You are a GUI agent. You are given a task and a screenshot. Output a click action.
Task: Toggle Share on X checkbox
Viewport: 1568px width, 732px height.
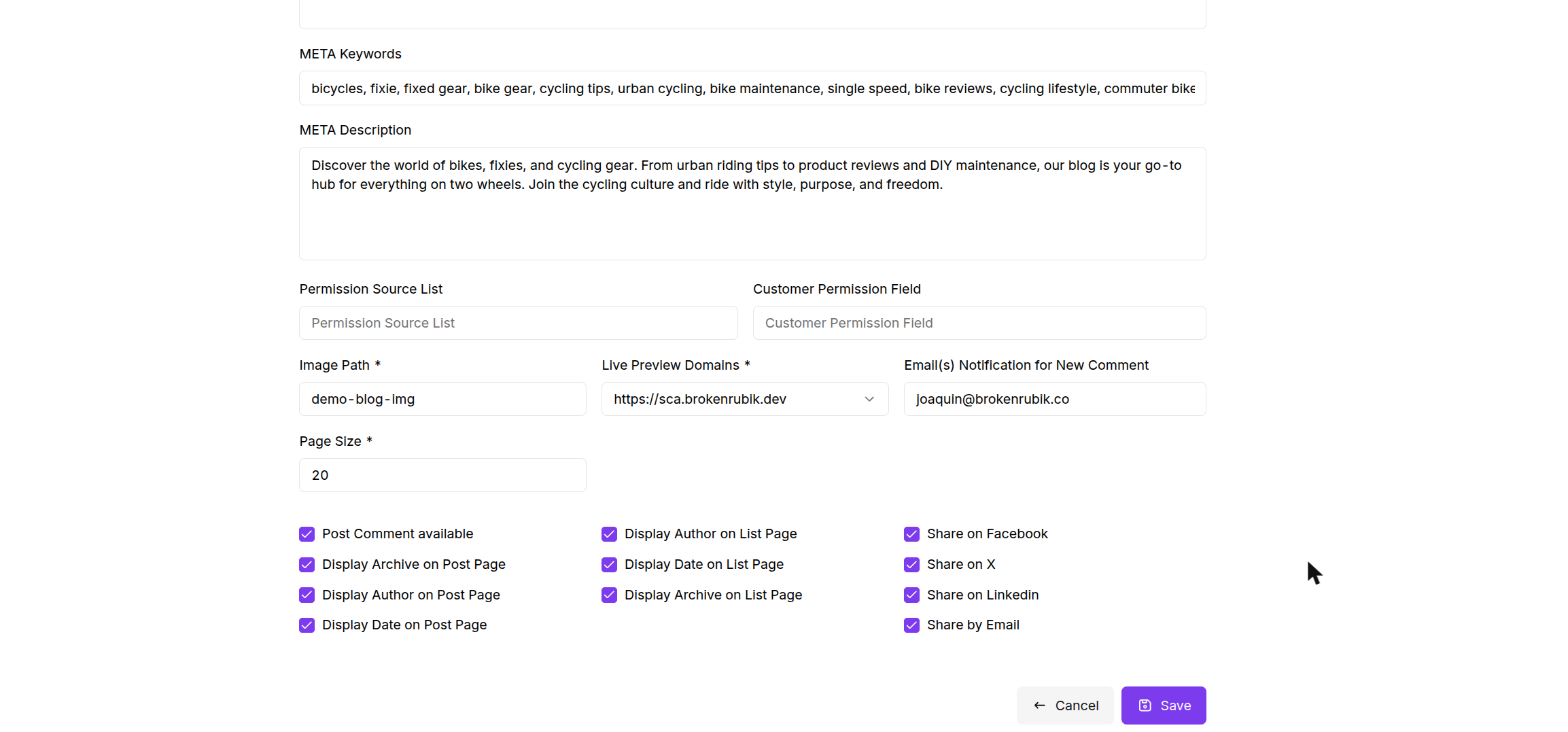tap(912, 564)
